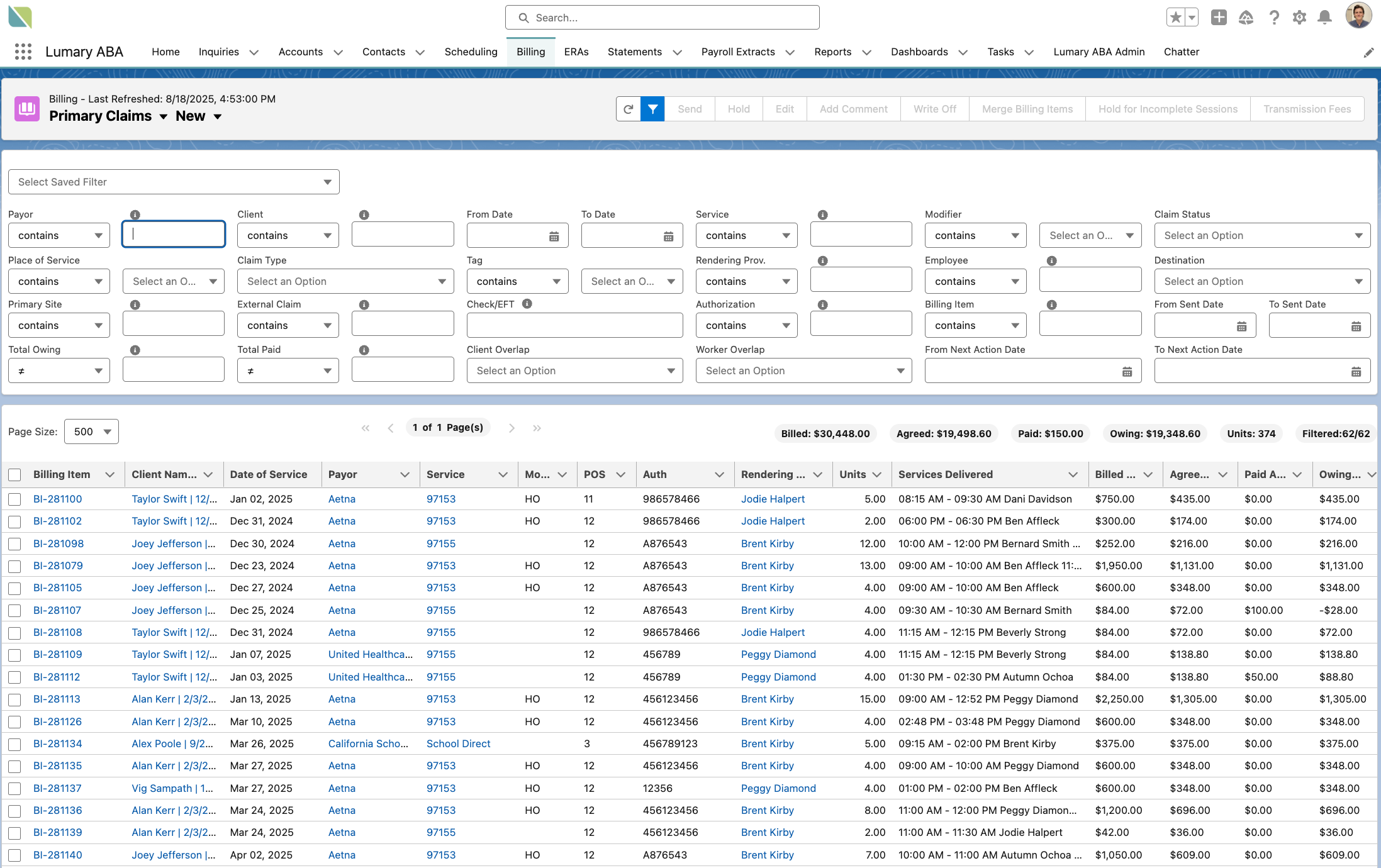
Task: Expand the Page Size 500 dropdown
Action: [91, 431]
